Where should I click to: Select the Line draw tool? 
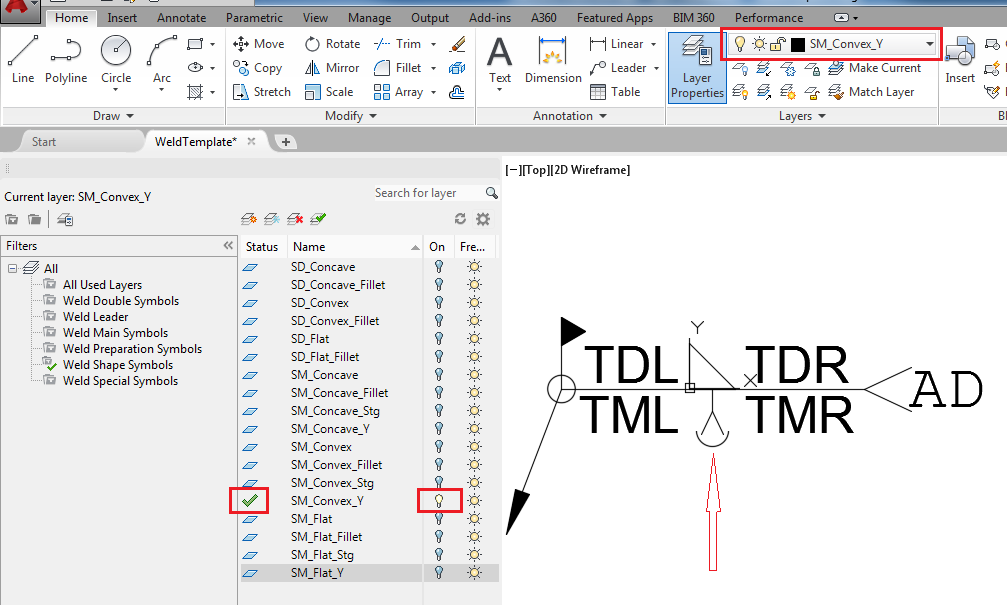point(22,59)
